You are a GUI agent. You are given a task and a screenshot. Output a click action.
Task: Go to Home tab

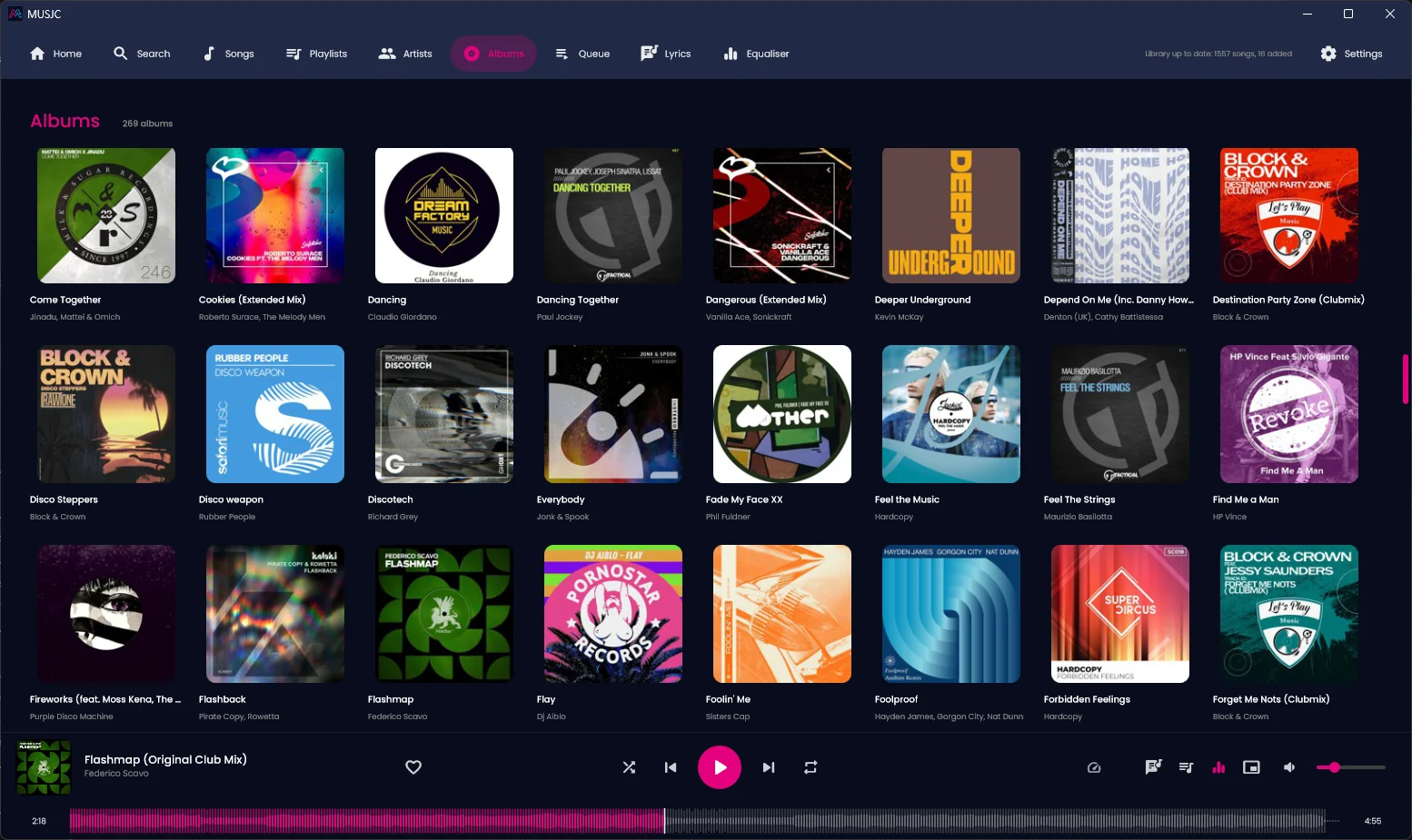click(55, 54)
